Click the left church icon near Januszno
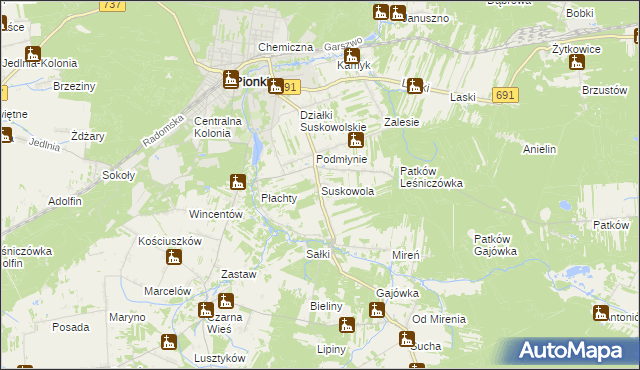640x370 pixels. click(x=380, y=12)
